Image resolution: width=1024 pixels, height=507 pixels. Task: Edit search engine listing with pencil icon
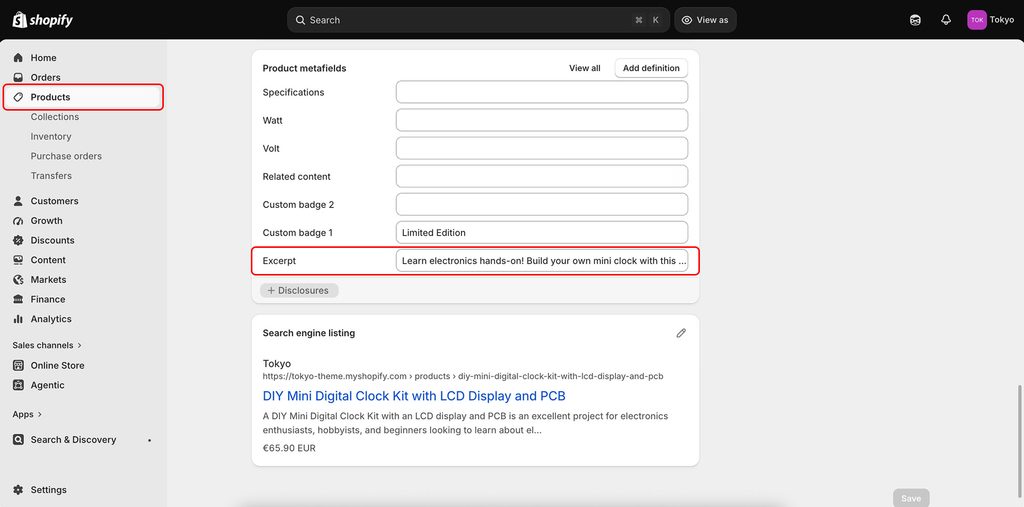[x=681, y=333]
